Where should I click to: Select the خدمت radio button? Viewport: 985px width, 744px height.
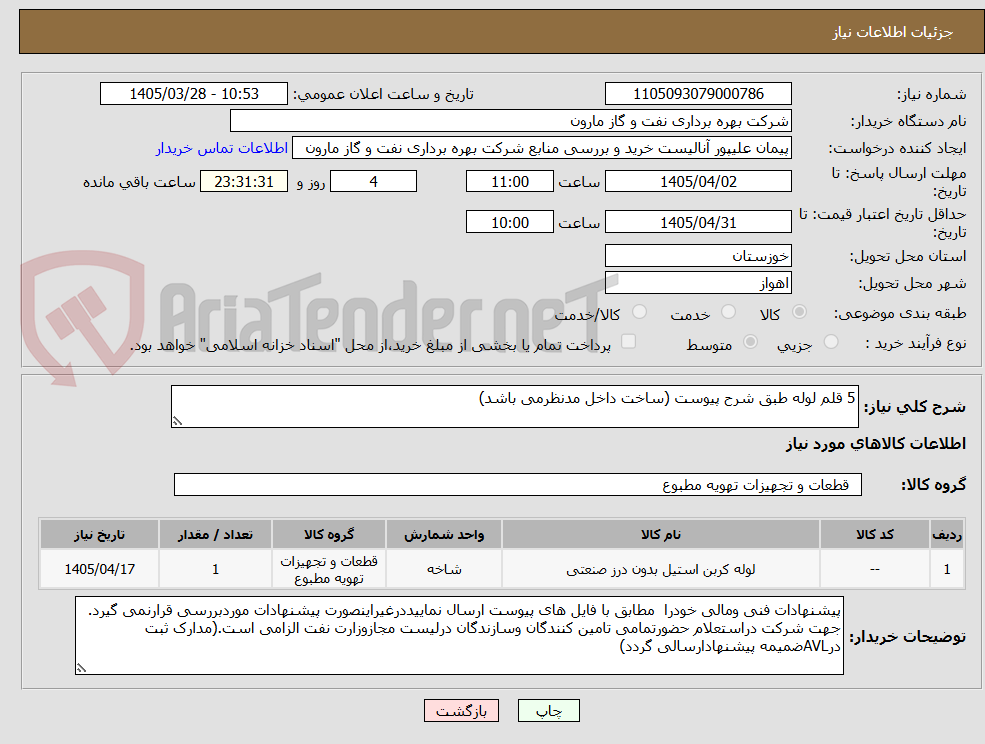point(729,312)
